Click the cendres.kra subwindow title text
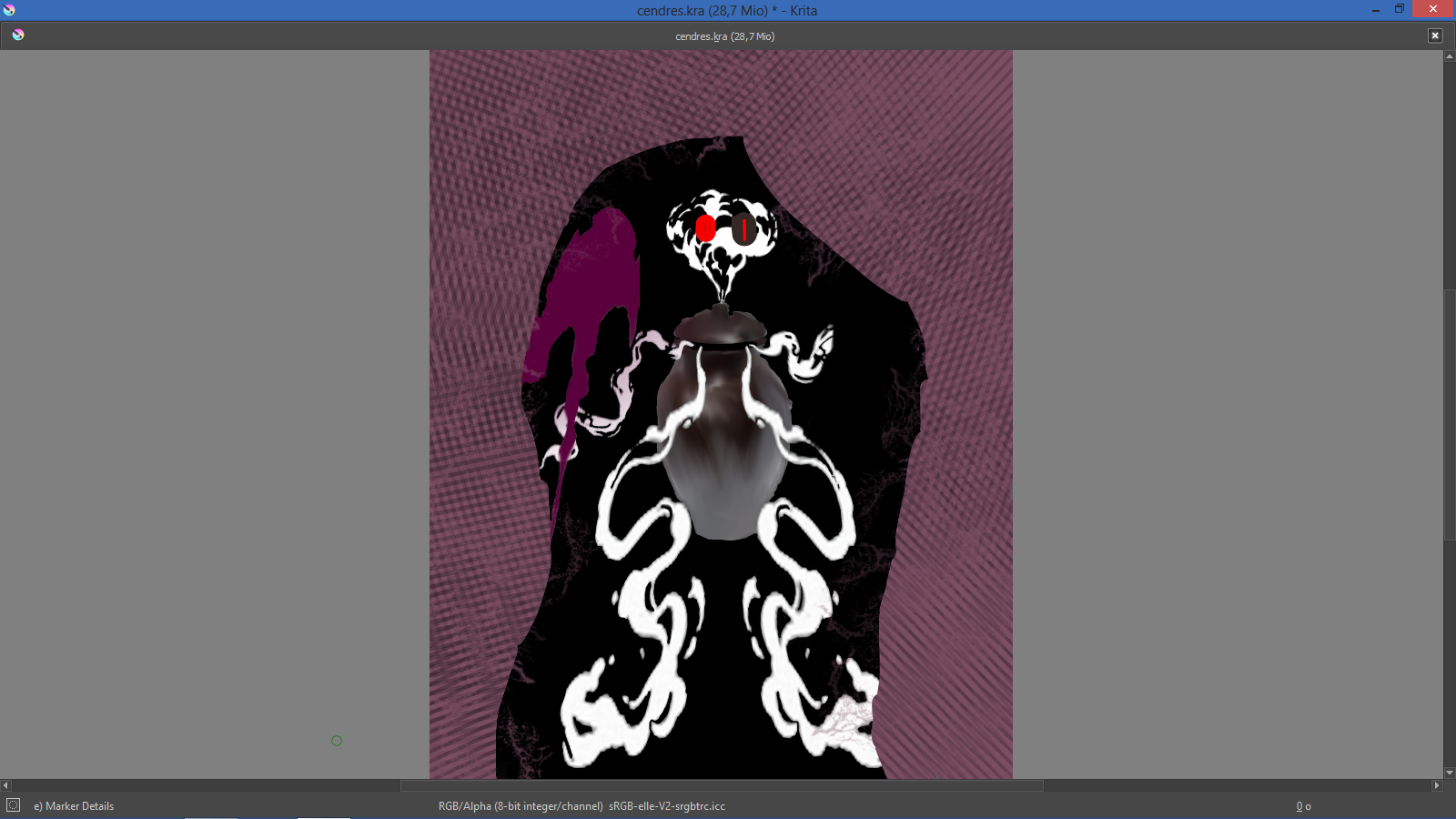 (x=724, y=36)
